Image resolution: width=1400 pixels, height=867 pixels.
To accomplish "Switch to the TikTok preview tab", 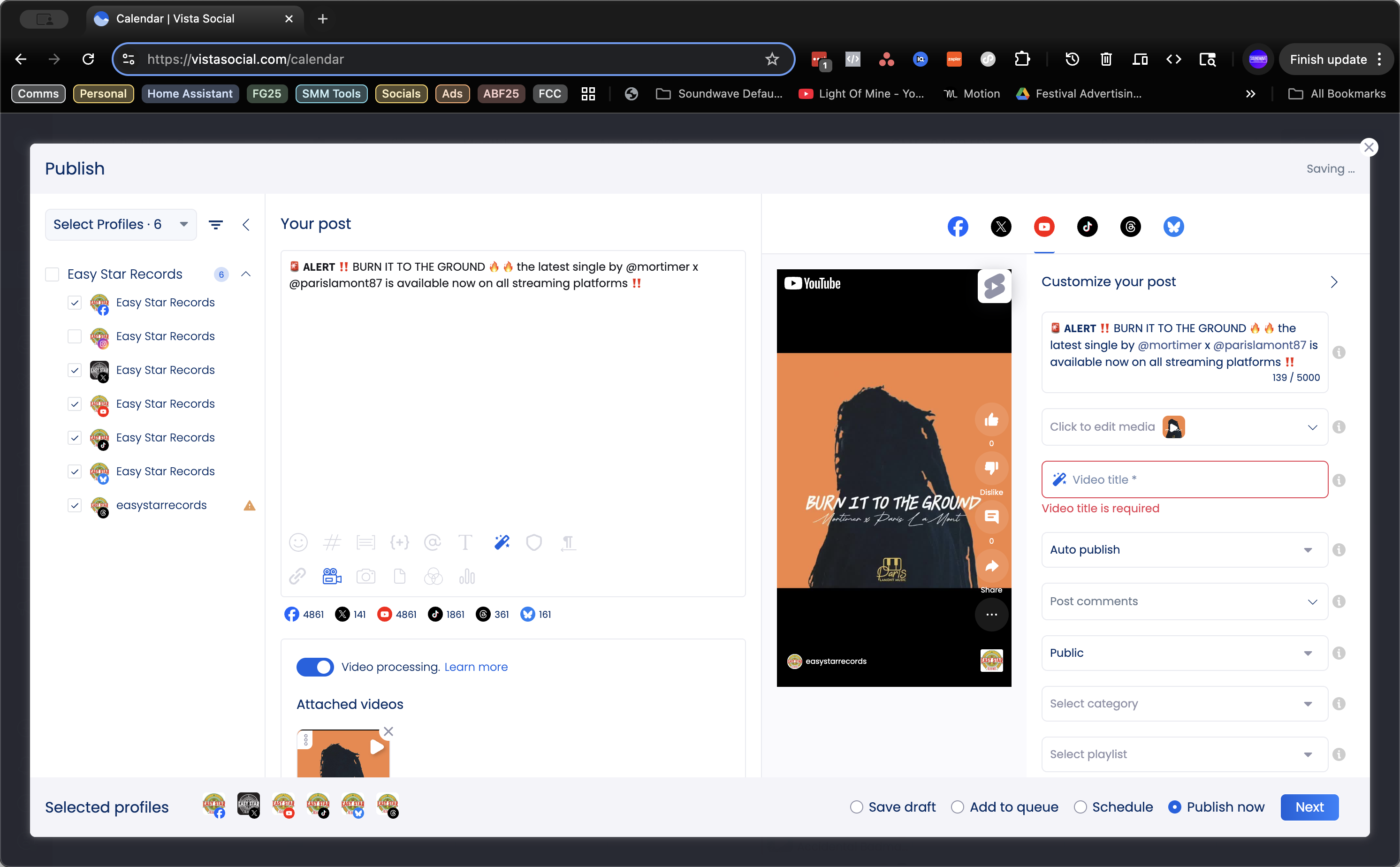I will coord(1087,227).
